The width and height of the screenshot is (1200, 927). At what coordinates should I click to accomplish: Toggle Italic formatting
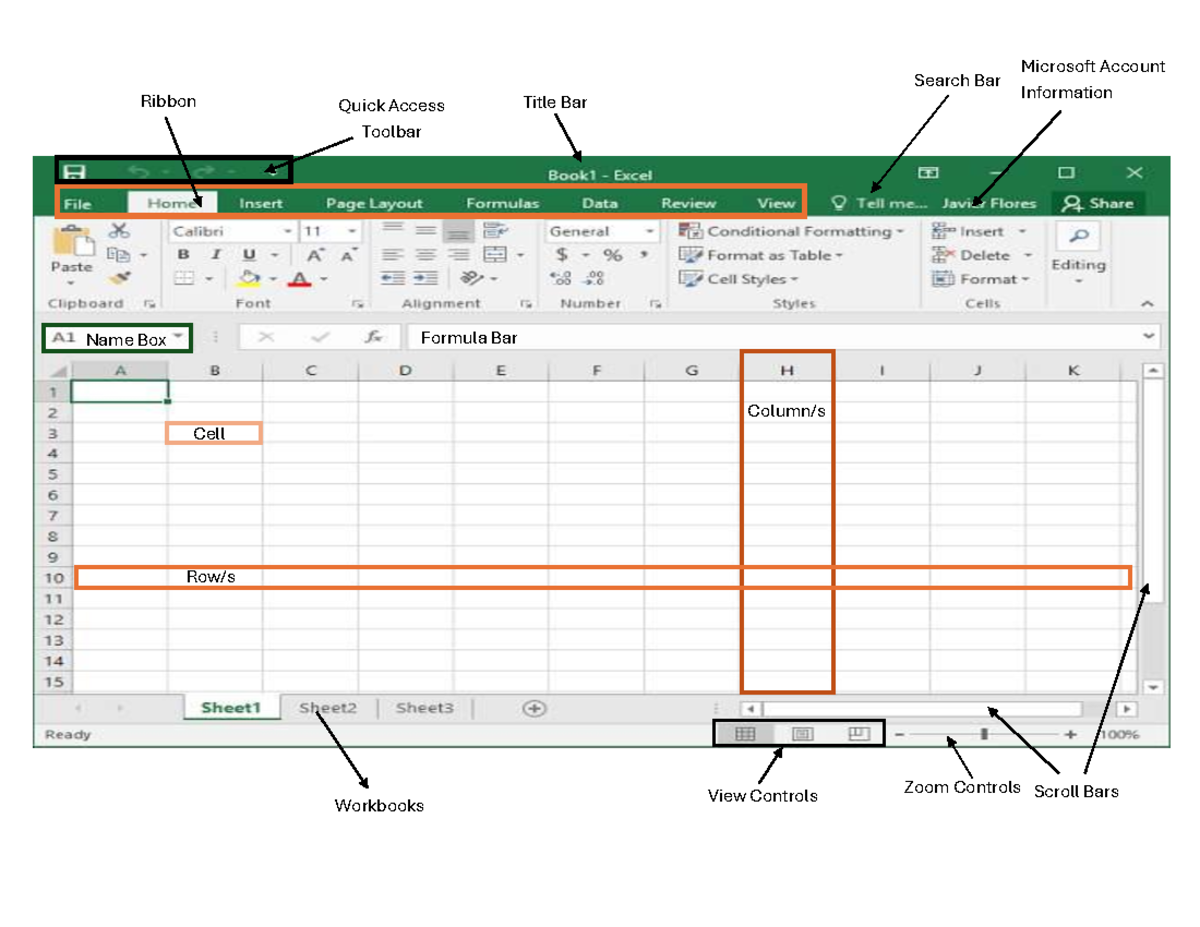click(x=215, y=256)
